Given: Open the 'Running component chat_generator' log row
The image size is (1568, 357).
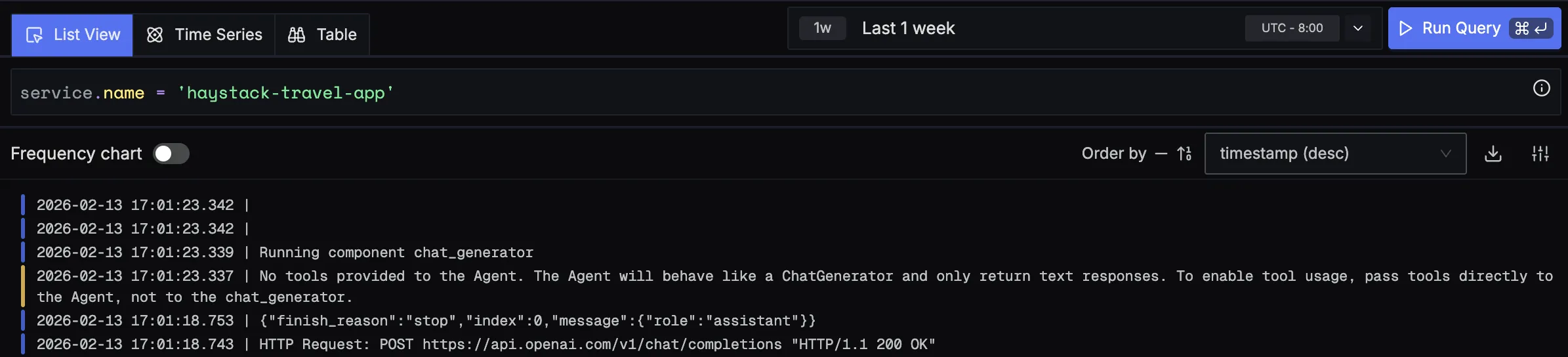Looking at the screenshot, I should (x=396, y=253).
